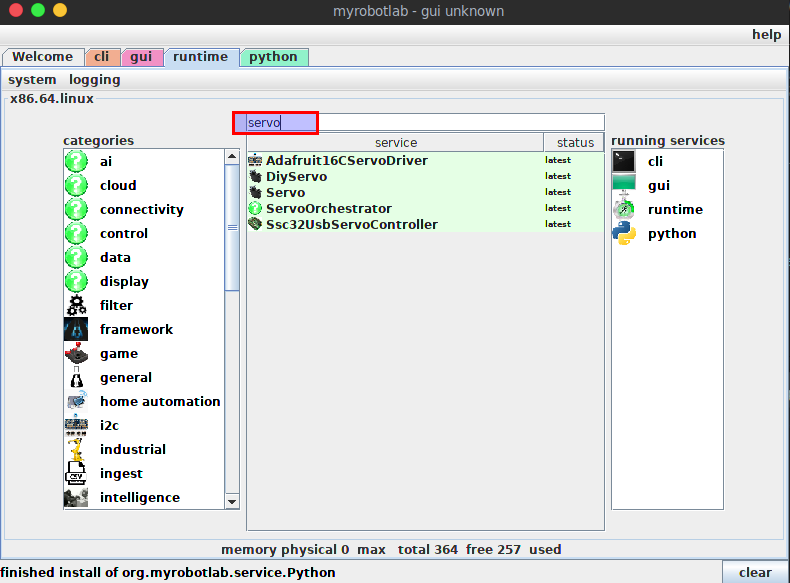790x583 pixels.
Task: Click latest status of Ssc32UsbServoController
Action: click(558, 224)
